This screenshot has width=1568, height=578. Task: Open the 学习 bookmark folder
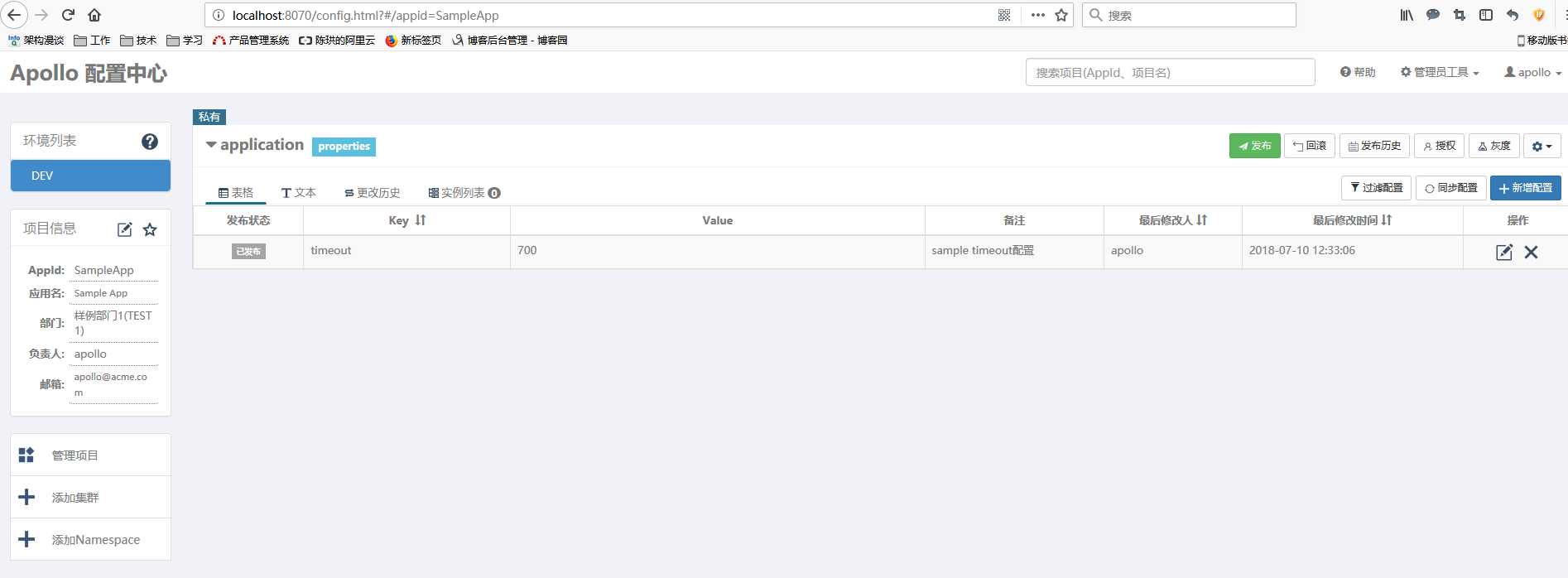(x=185, y=40)
